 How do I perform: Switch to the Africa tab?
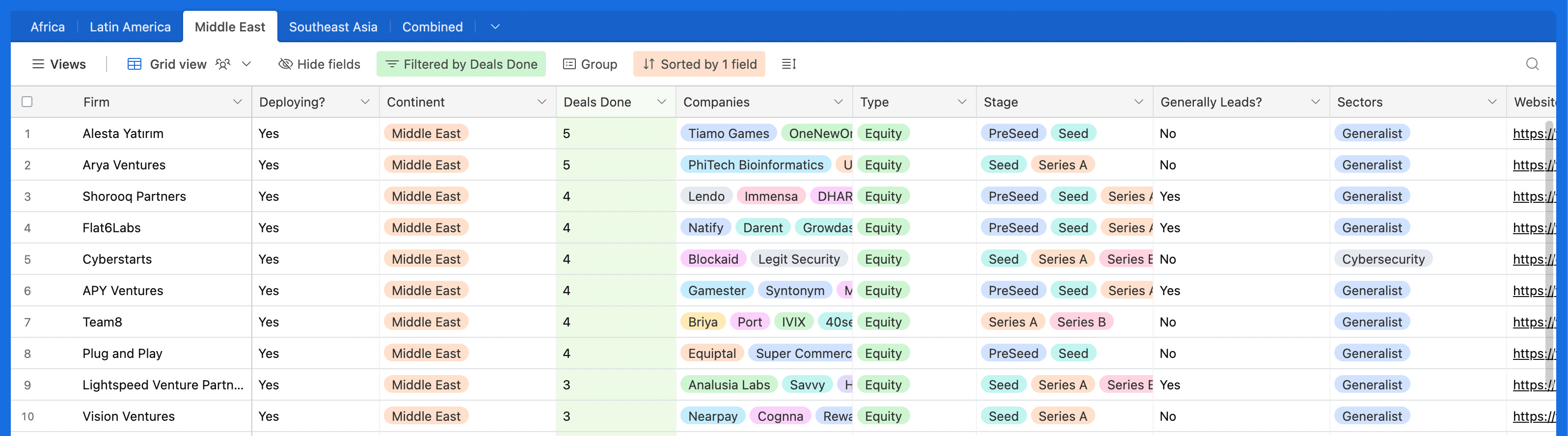click(48, 27)
